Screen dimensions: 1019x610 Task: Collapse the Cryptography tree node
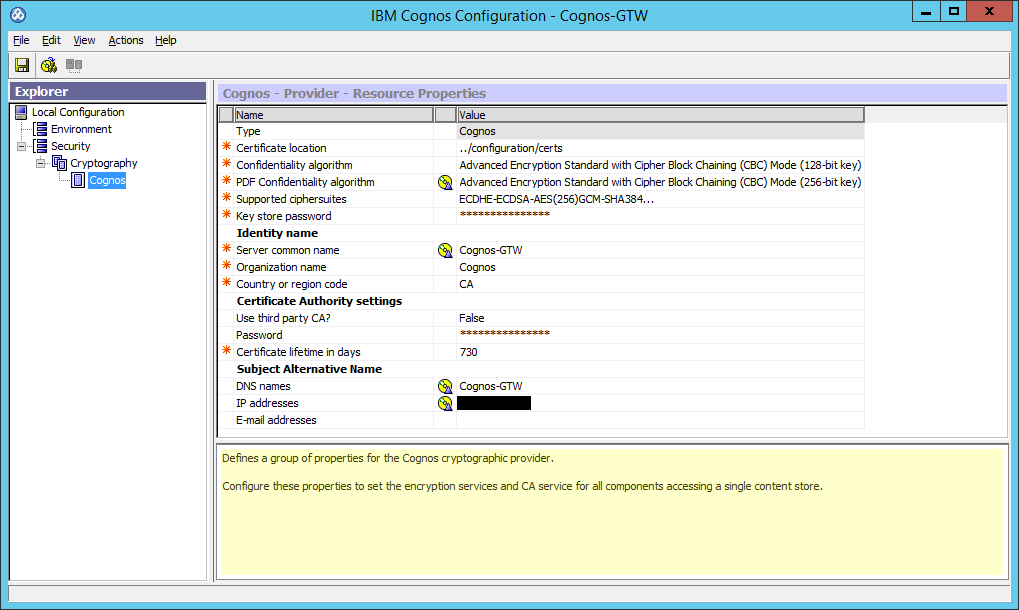(40, 163)
